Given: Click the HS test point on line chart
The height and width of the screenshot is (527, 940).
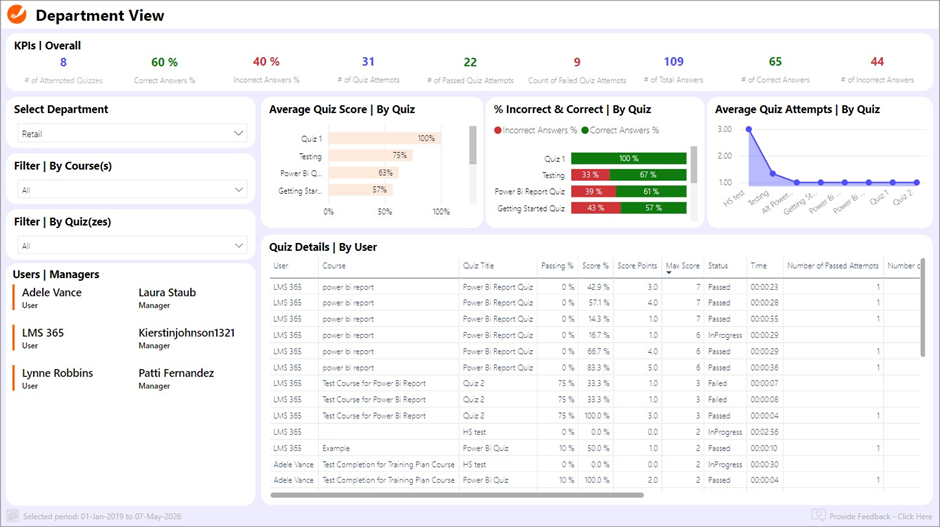Looking at the screenshot, I should pyautogui.click(x=748, y=129).
